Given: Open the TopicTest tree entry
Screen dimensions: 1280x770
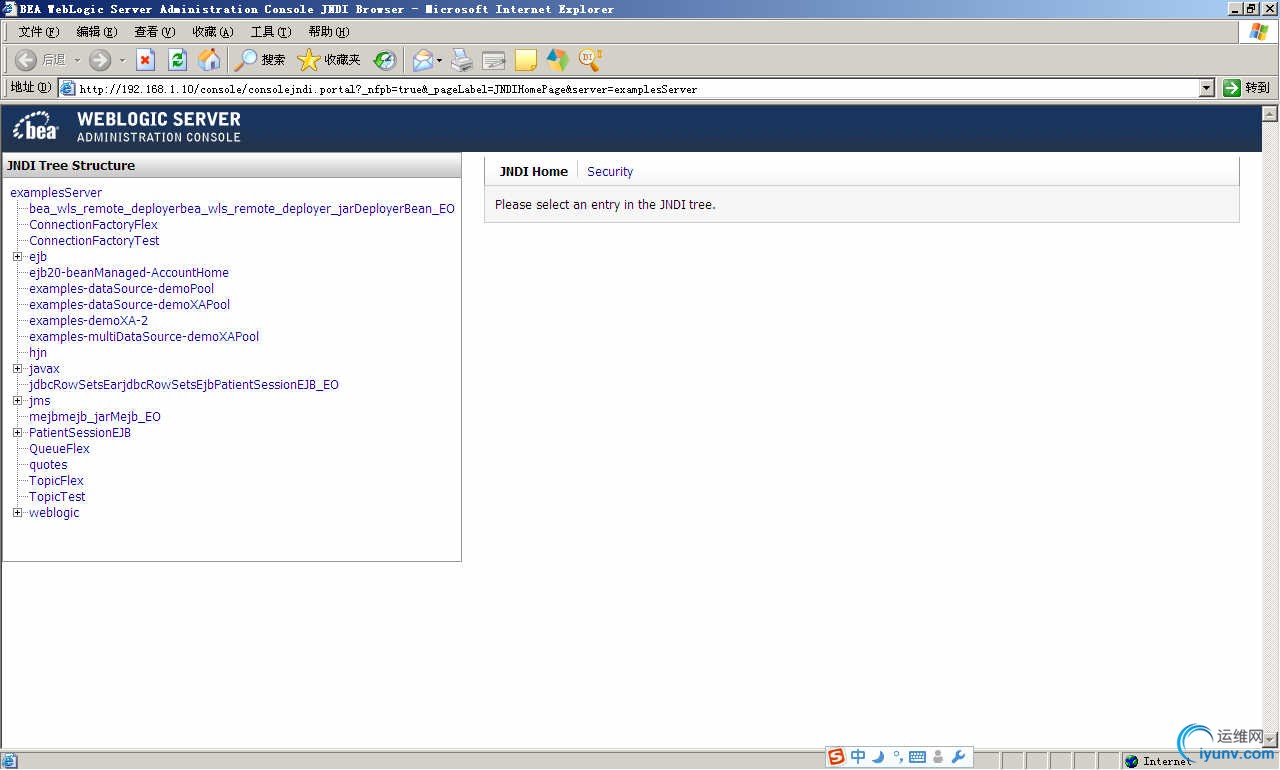Looking at the screenshot, I should pos(57,497).
